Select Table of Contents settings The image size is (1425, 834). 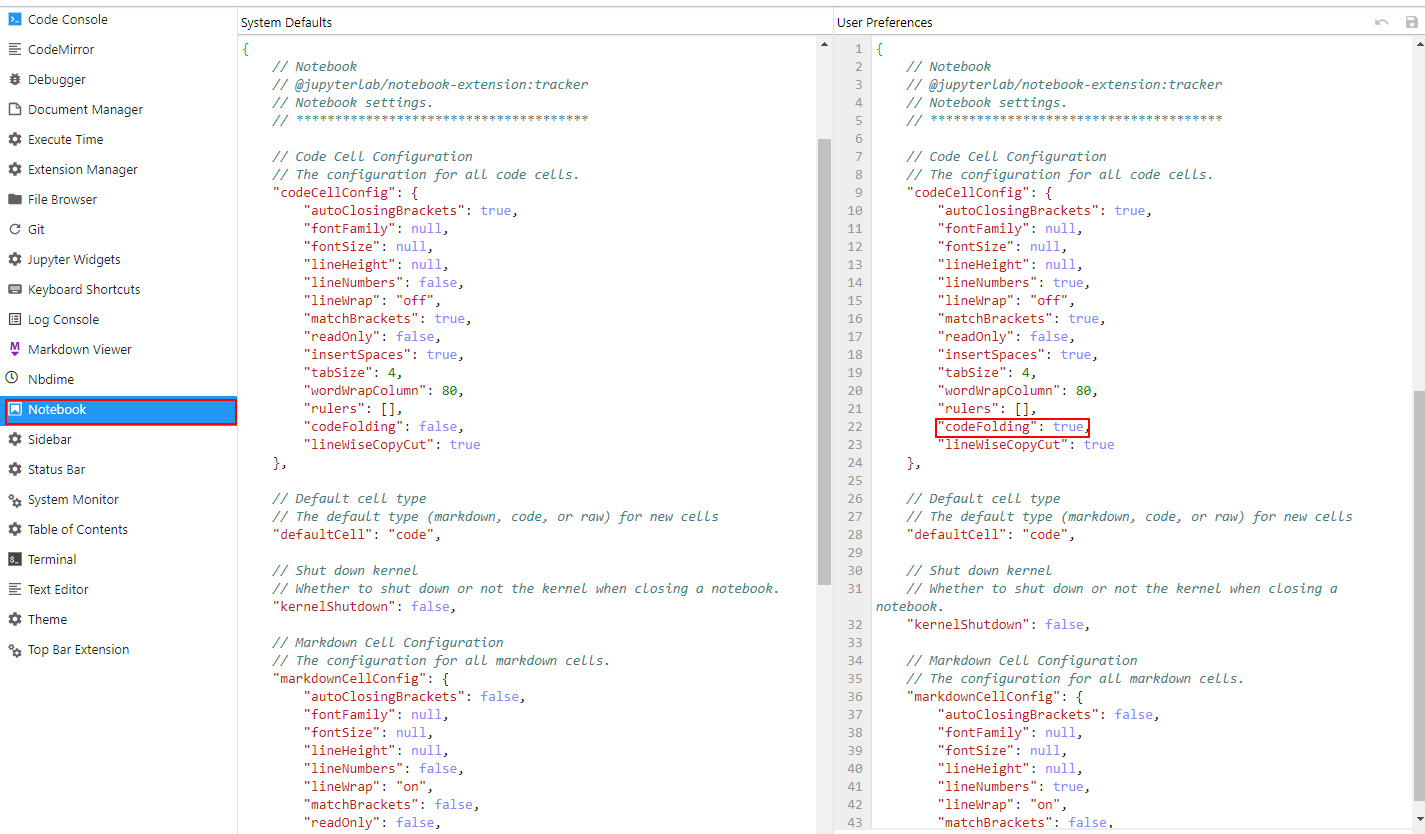pos(17,529)
